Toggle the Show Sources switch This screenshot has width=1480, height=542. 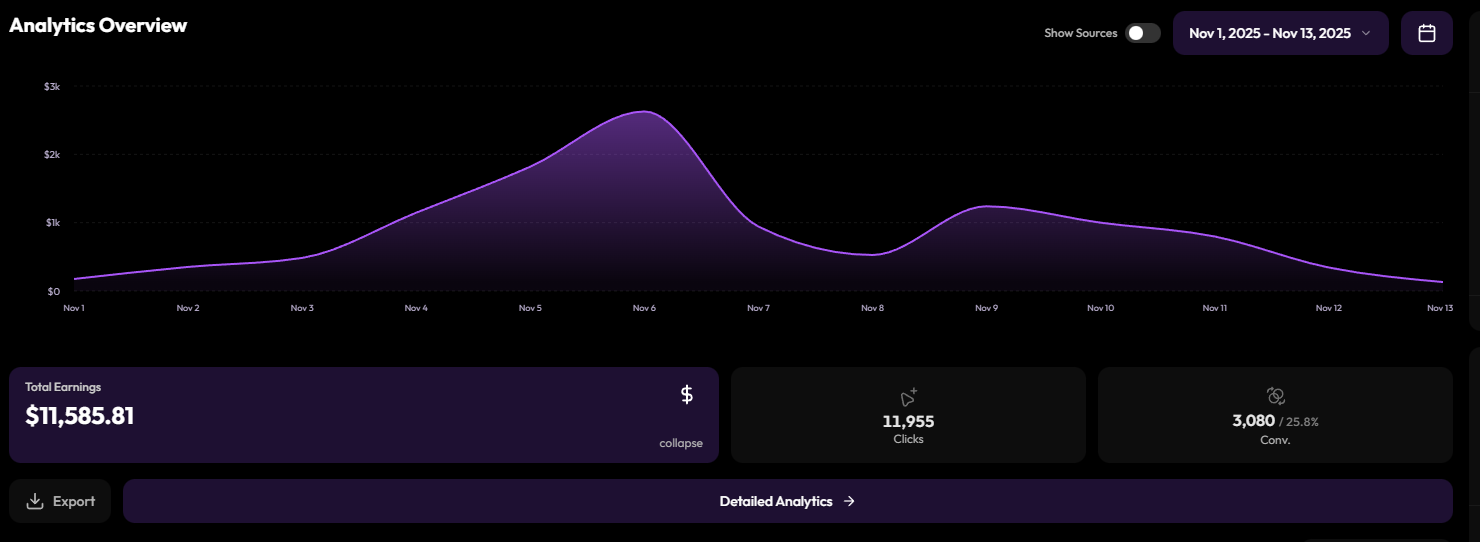[1143, 33]
